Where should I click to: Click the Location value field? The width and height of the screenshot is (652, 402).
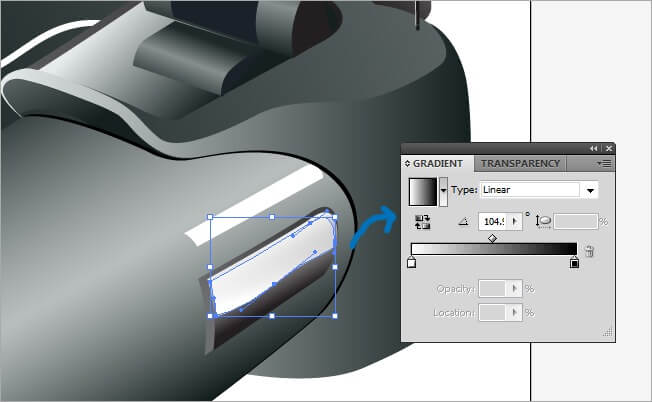(x=493, y=313)
